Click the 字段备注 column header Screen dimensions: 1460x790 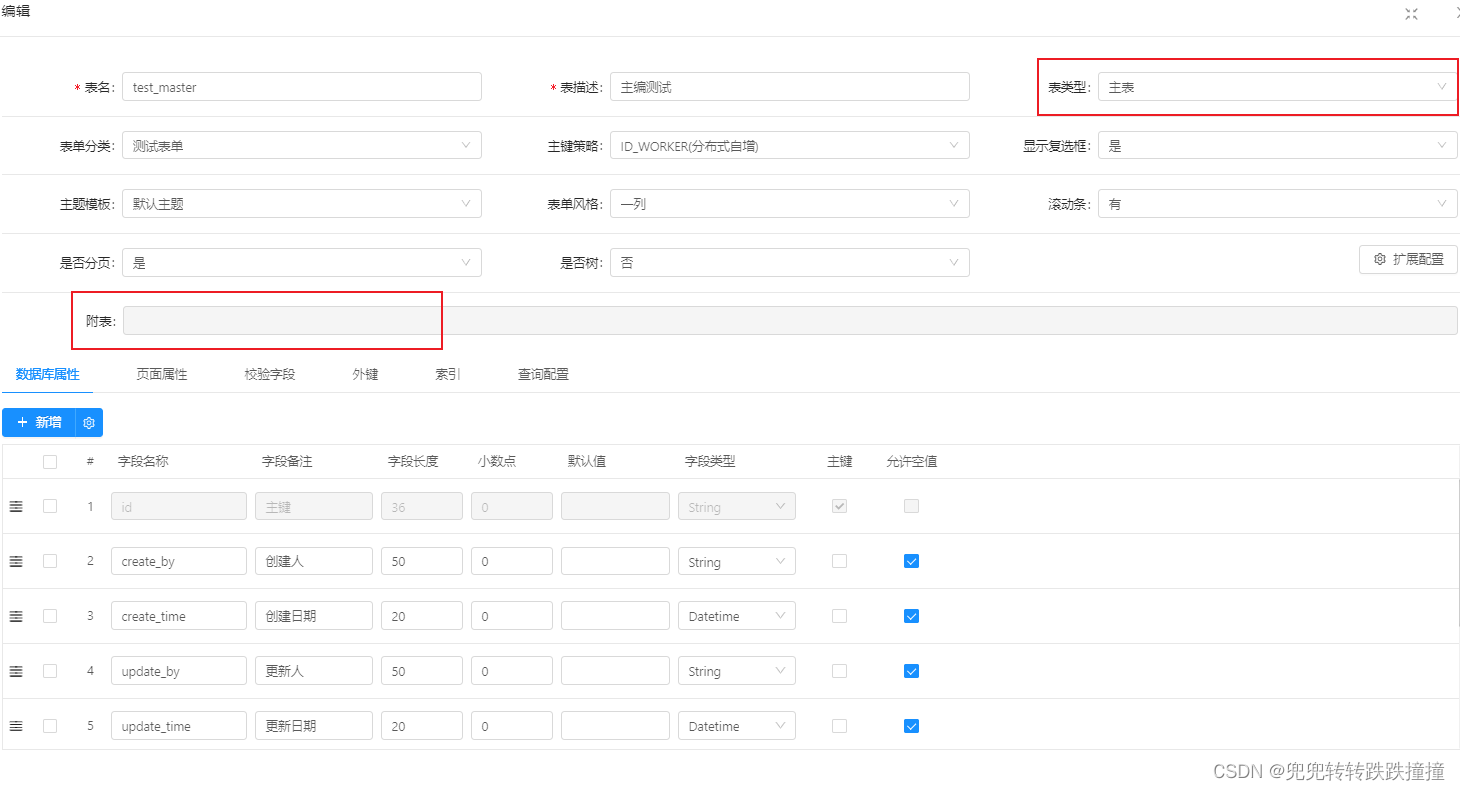287,462
